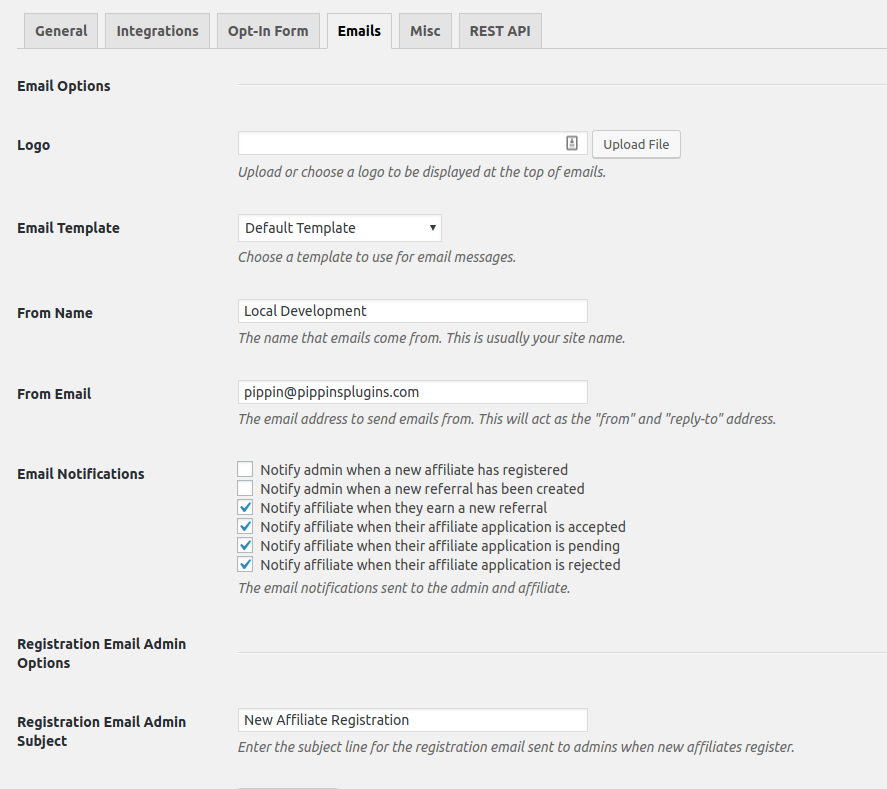Edit the Registration Email Admin Subject field
The height and width of the screenshot is (789, 887).
coord(413,720)
